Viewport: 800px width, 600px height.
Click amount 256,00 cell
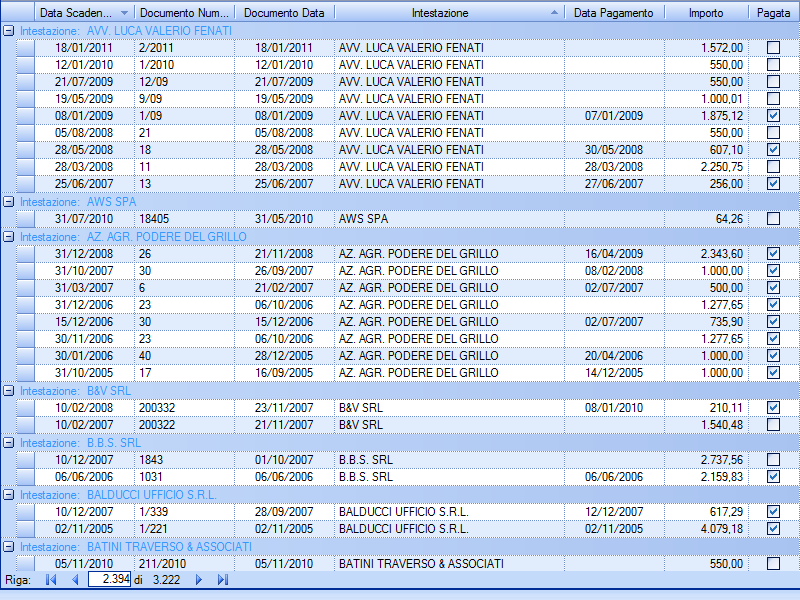click(x=706, y=184)
